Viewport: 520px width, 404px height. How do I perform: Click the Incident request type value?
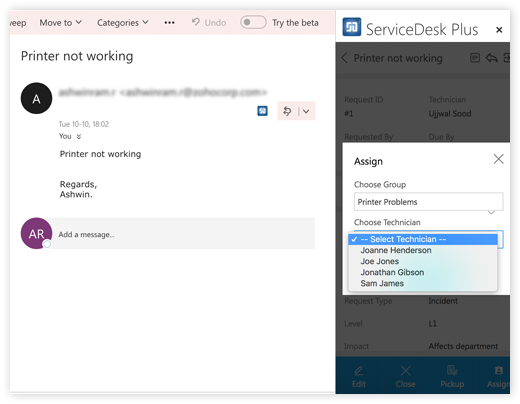click(443, 301)
